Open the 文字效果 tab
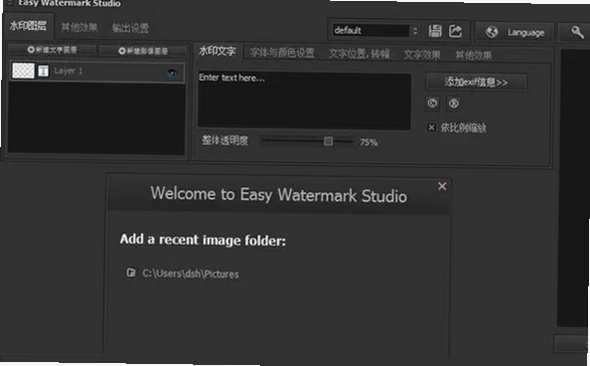The image size is (590, 366). [x=422, y=55]
